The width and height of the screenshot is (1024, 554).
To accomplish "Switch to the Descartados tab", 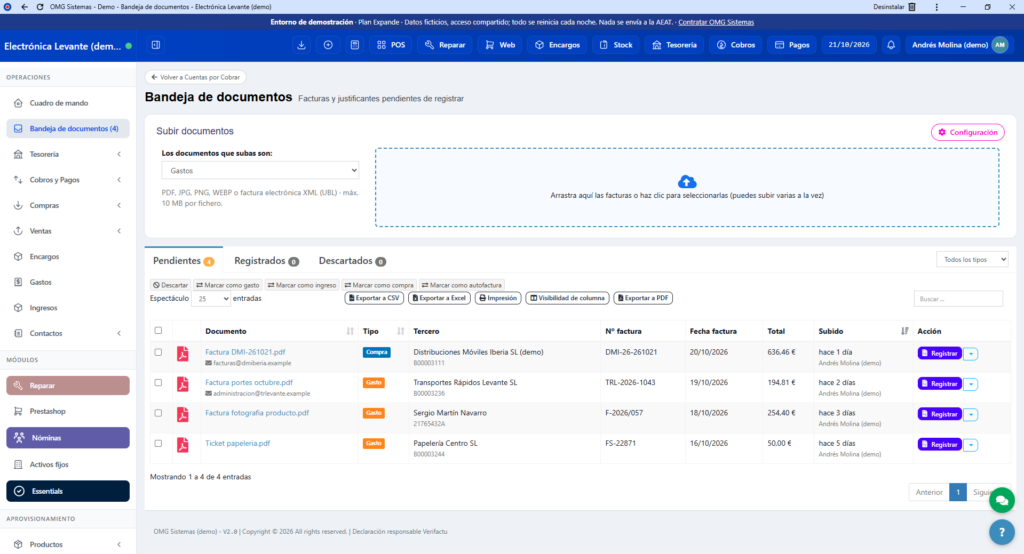I will pyautogui.click(x=352, y=261).
